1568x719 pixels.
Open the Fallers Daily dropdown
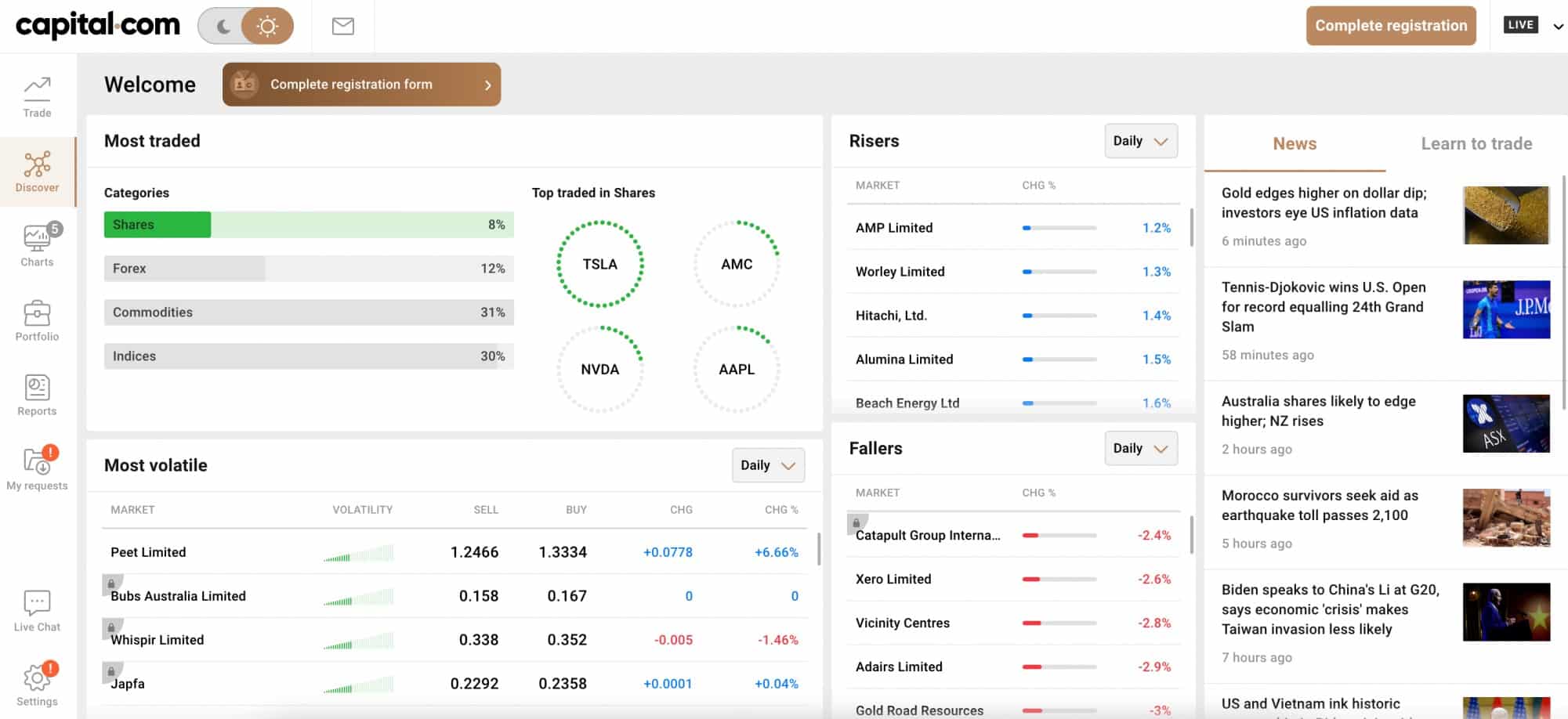[x=1141, y=448]
